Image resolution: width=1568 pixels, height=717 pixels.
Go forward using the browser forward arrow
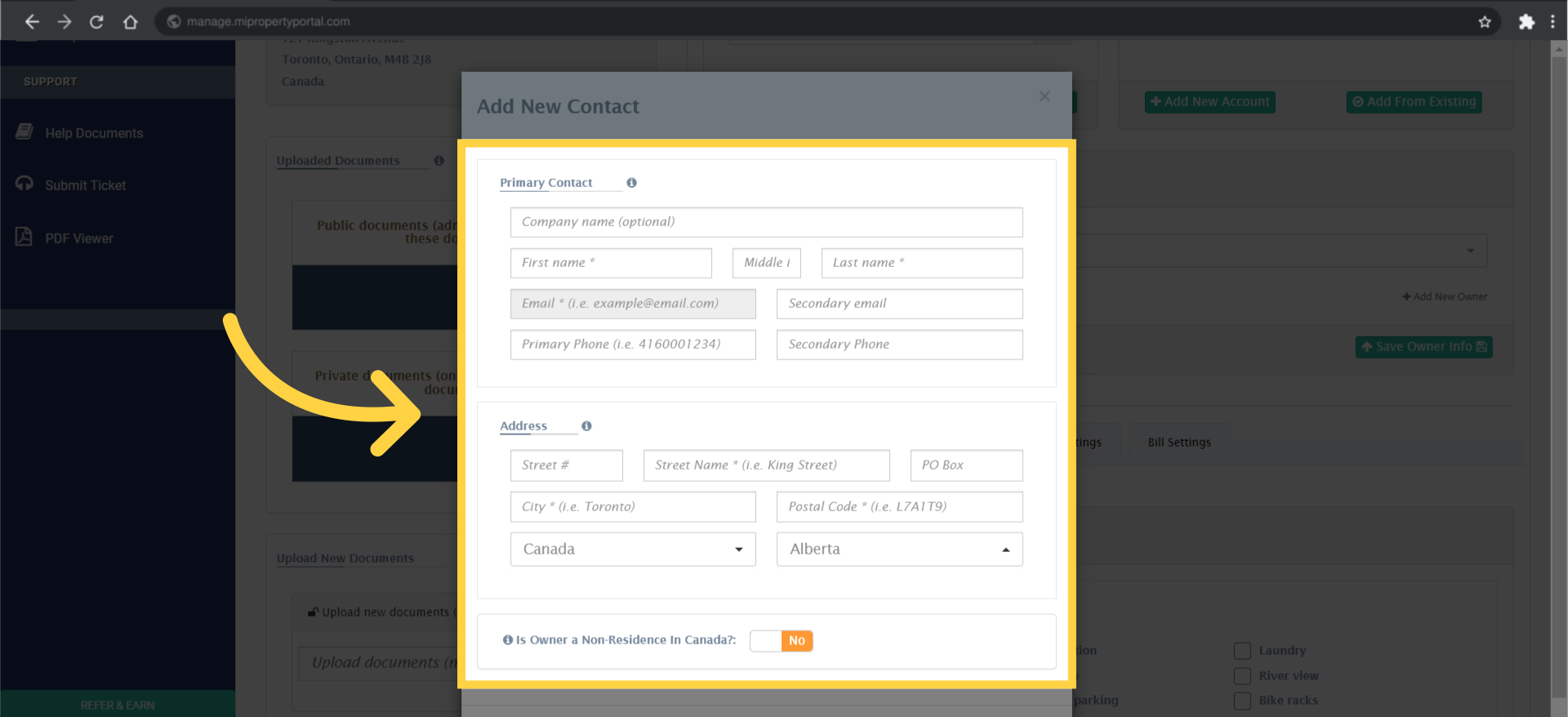(x=65, y=22)
